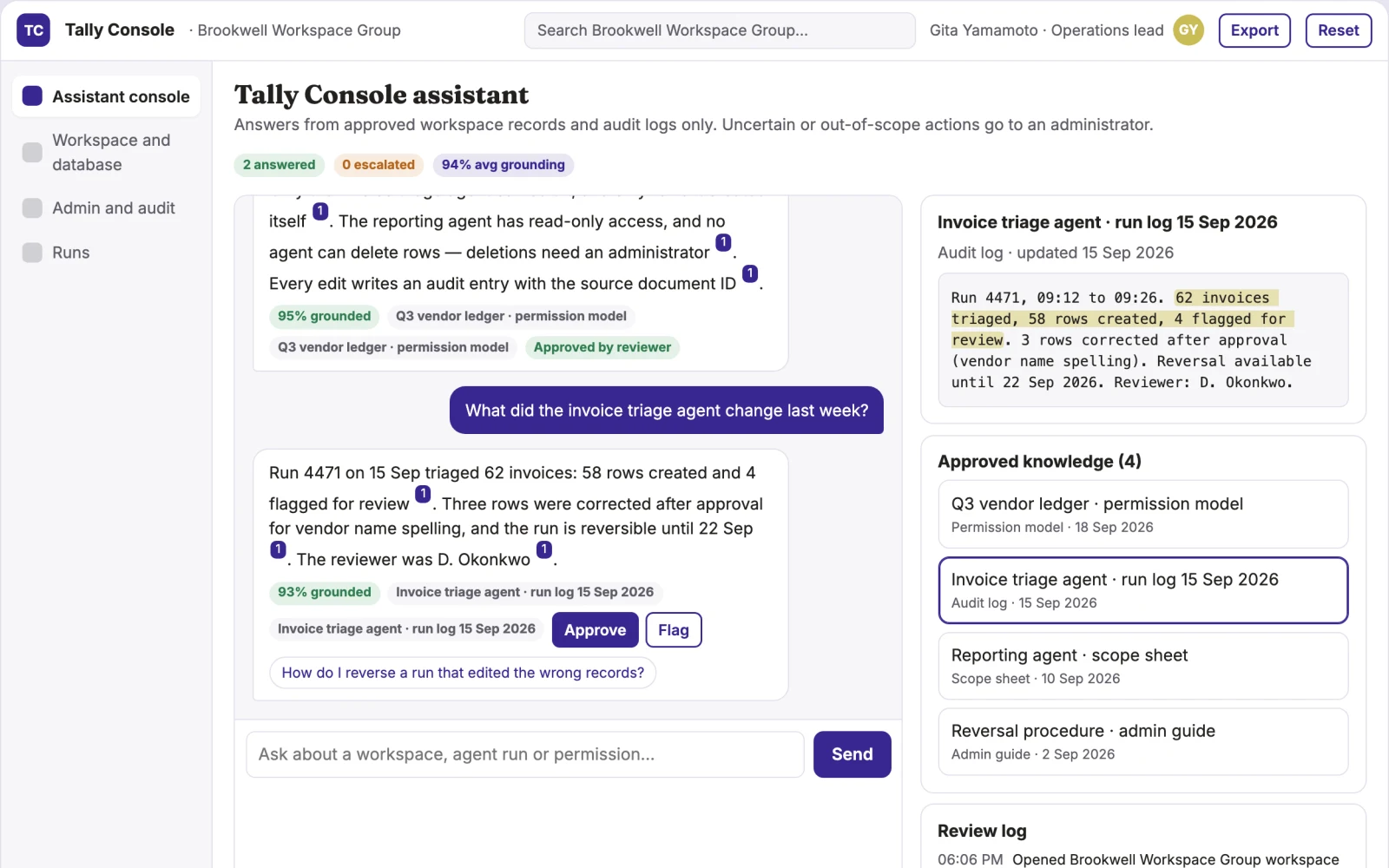The image size is (1389, 868).
Task: Open citation marker after 'flagged for review'
Action: (423, 495)
